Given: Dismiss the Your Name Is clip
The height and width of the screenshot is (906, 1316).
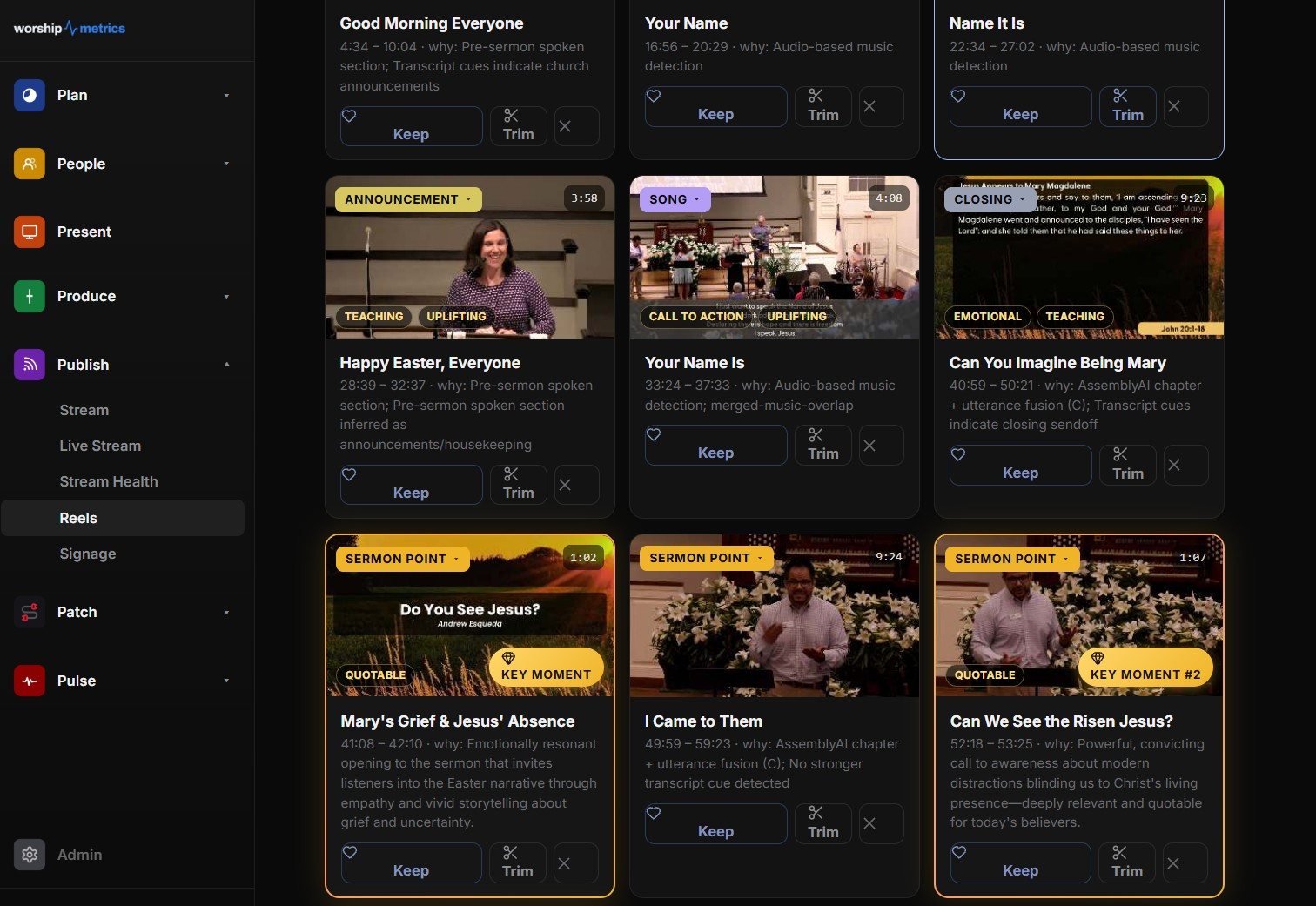Looking at the screenshot, I should click(x=881, y=446).
